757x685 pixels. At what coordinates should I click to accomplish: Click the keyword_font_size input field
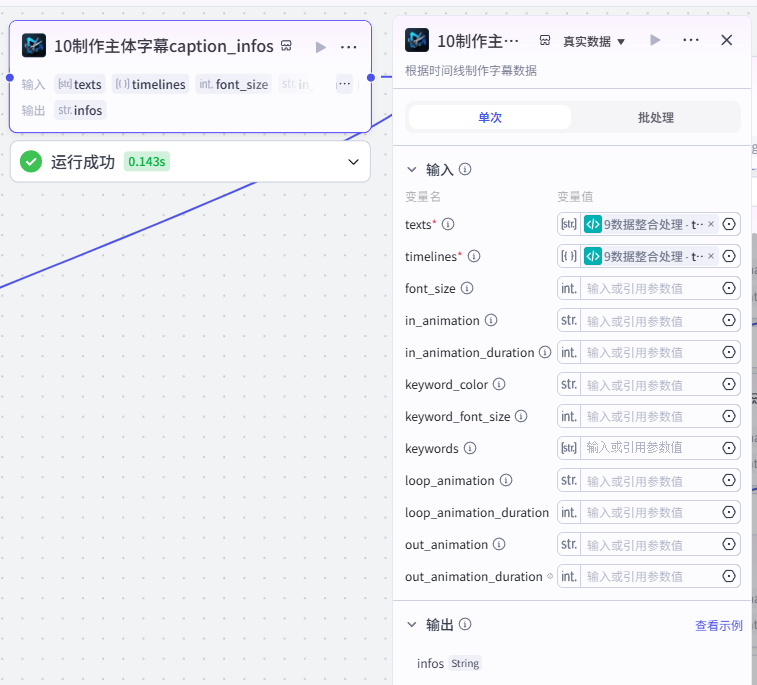coord(649,416)
